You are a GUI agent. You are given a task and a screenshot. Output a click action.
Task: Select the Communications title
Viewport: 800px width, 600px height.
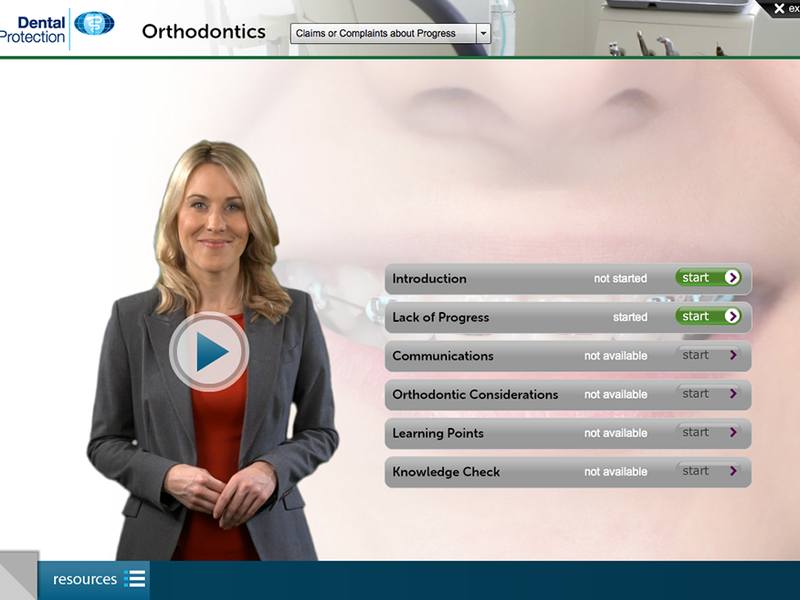coord(442,356)
